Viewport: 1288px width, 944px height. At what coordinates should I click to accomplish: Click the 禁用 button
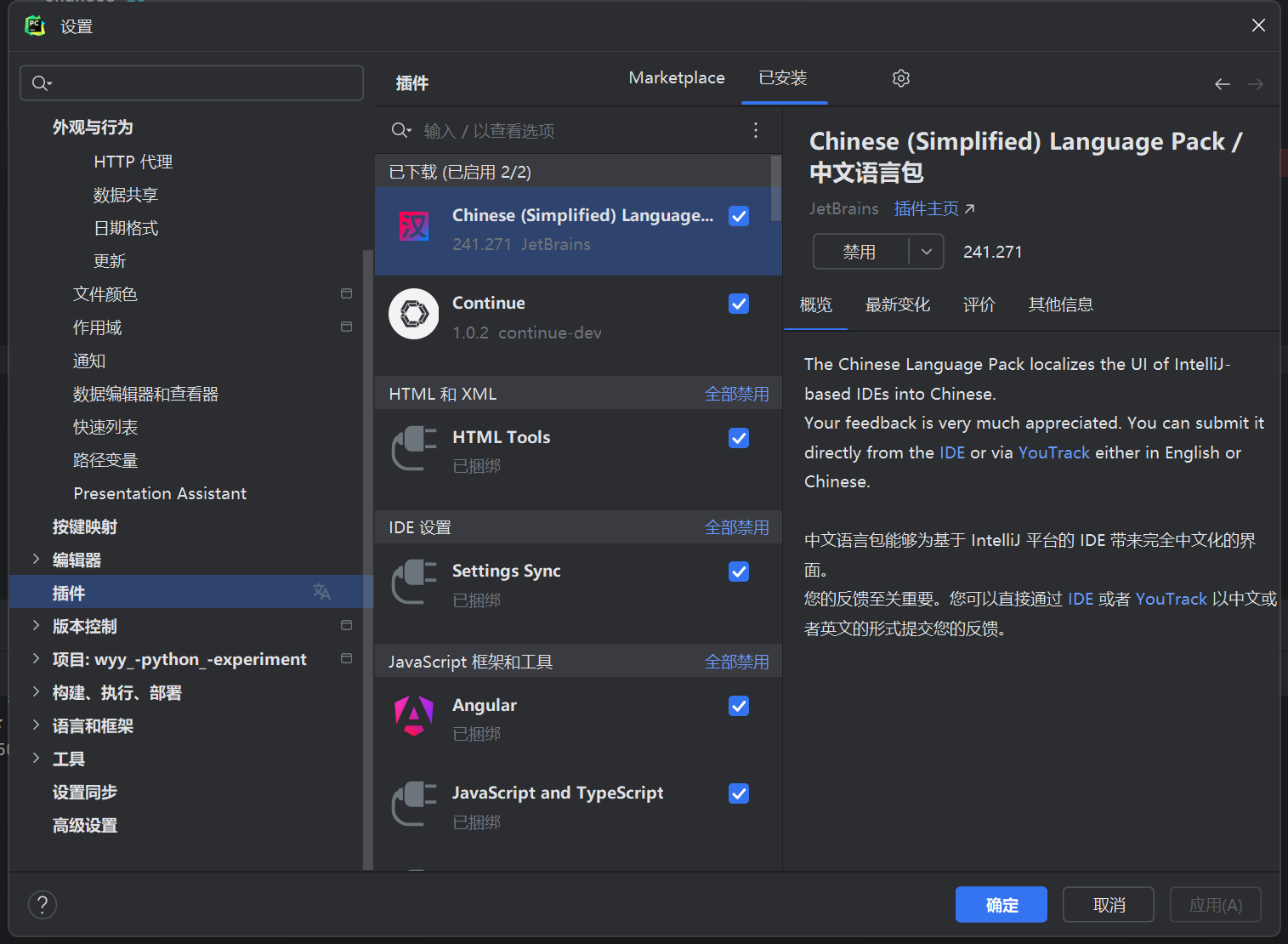tap(860, 252)
